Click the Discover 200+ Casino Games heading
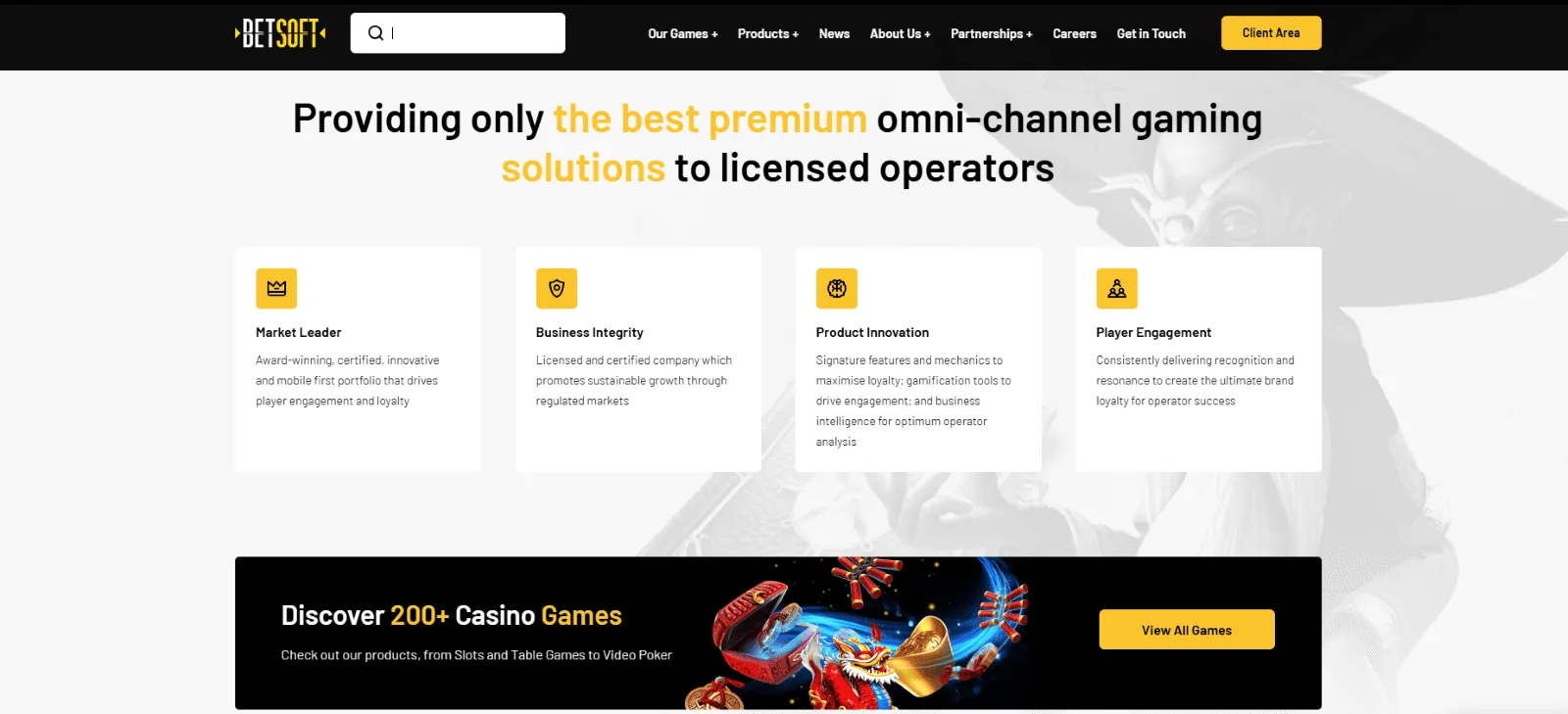 451,615
